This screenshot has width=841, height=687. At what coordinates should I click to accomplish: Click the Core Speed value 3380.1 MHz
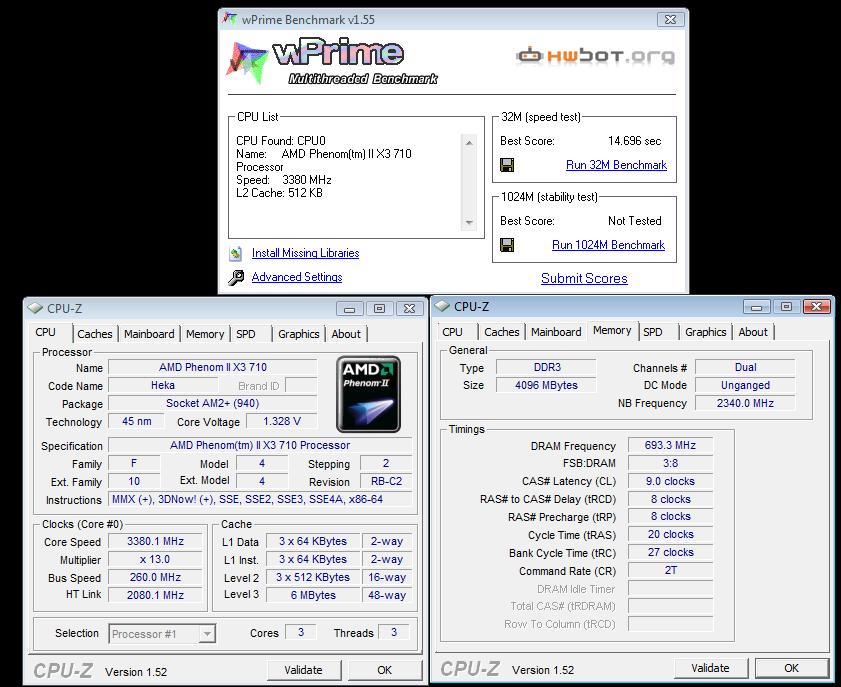pos(156,542)
